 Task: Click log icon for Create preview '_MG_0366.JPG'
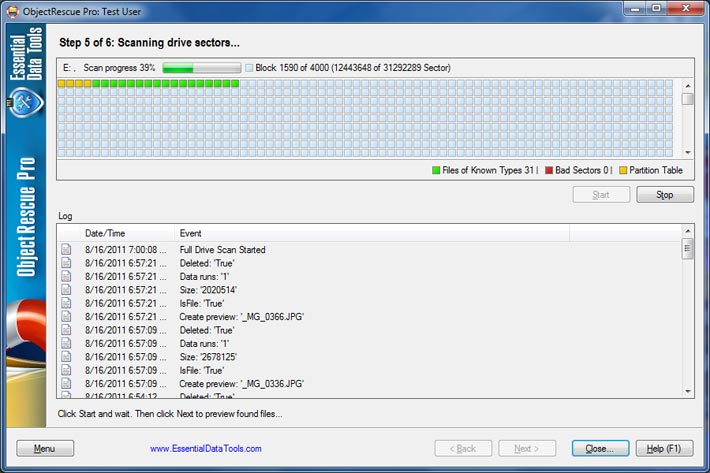point(66,316)
